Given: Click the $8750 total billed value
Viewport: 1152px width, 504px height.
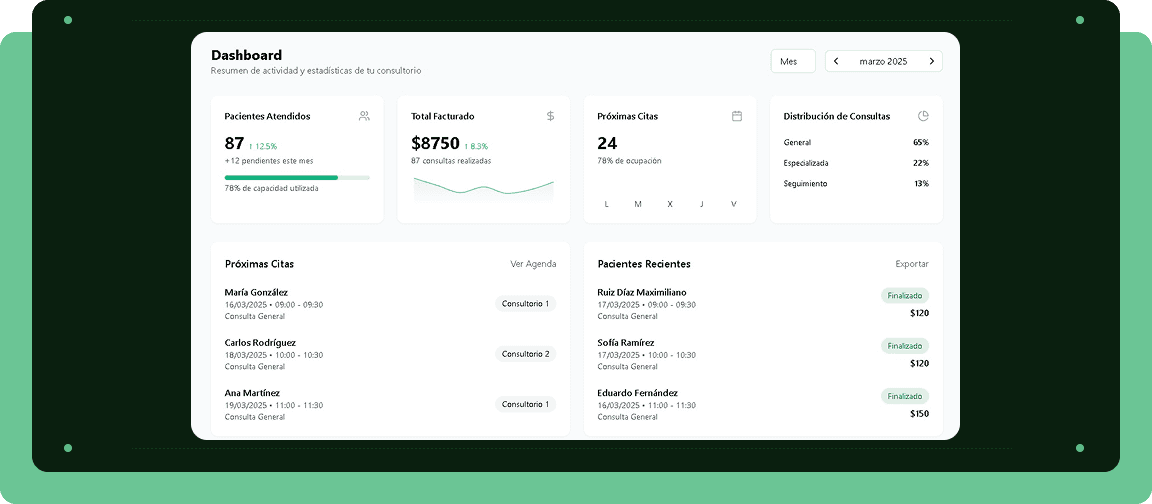Looking at the screenshot, I should point(435,143).
